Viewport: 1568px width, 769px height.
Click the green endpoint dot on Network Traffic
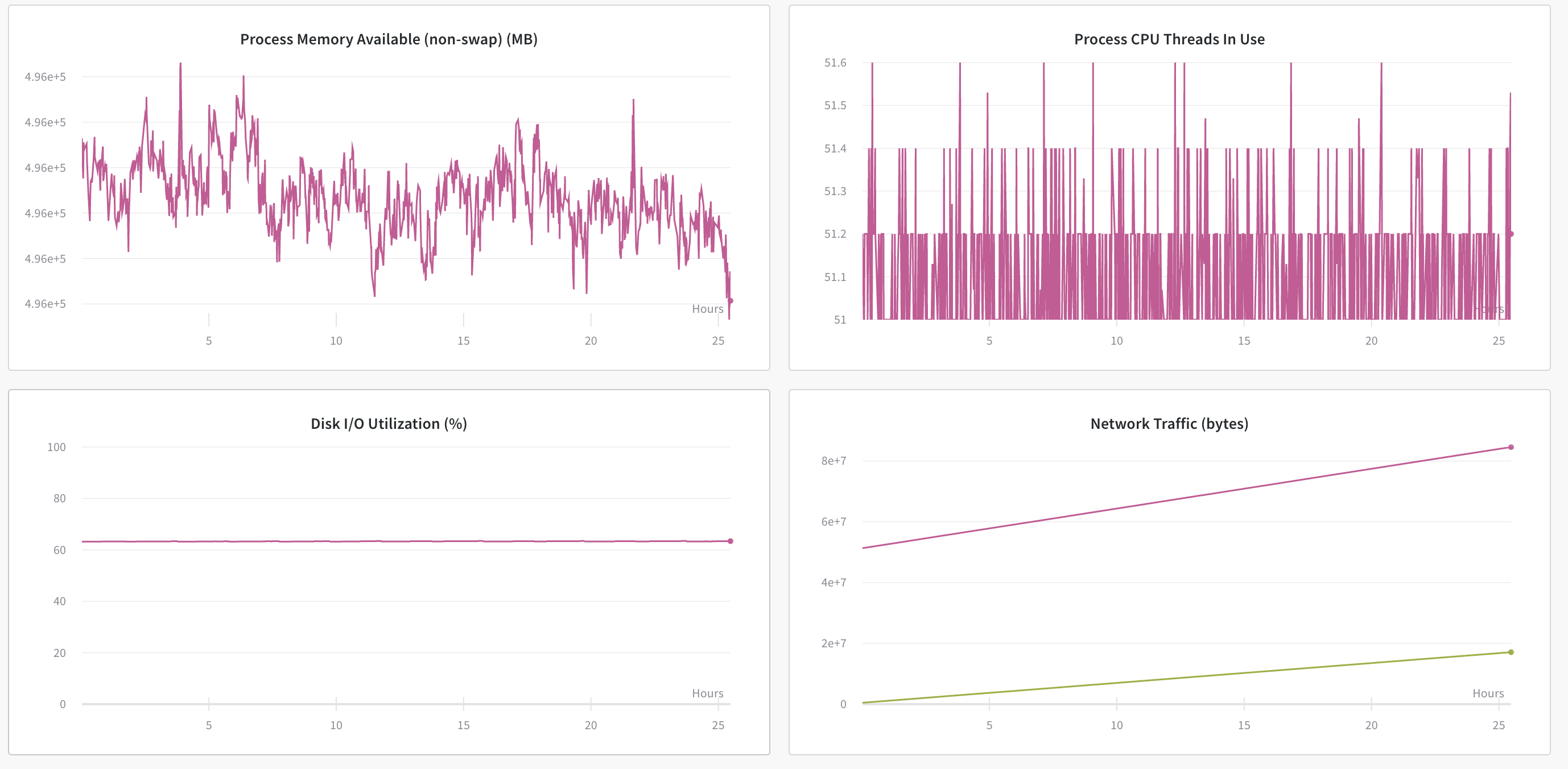tap(1511, 652)
